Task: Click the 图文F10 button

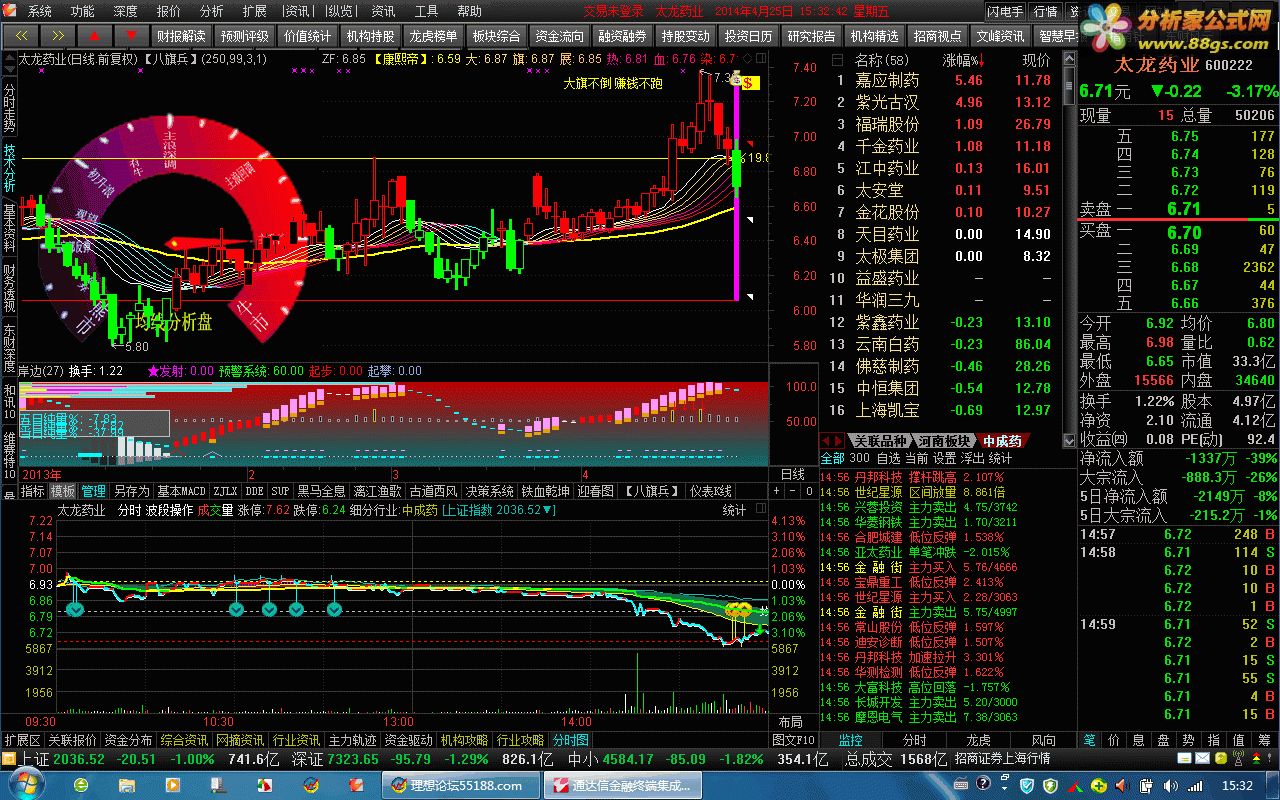Action: tap(794, 740)
